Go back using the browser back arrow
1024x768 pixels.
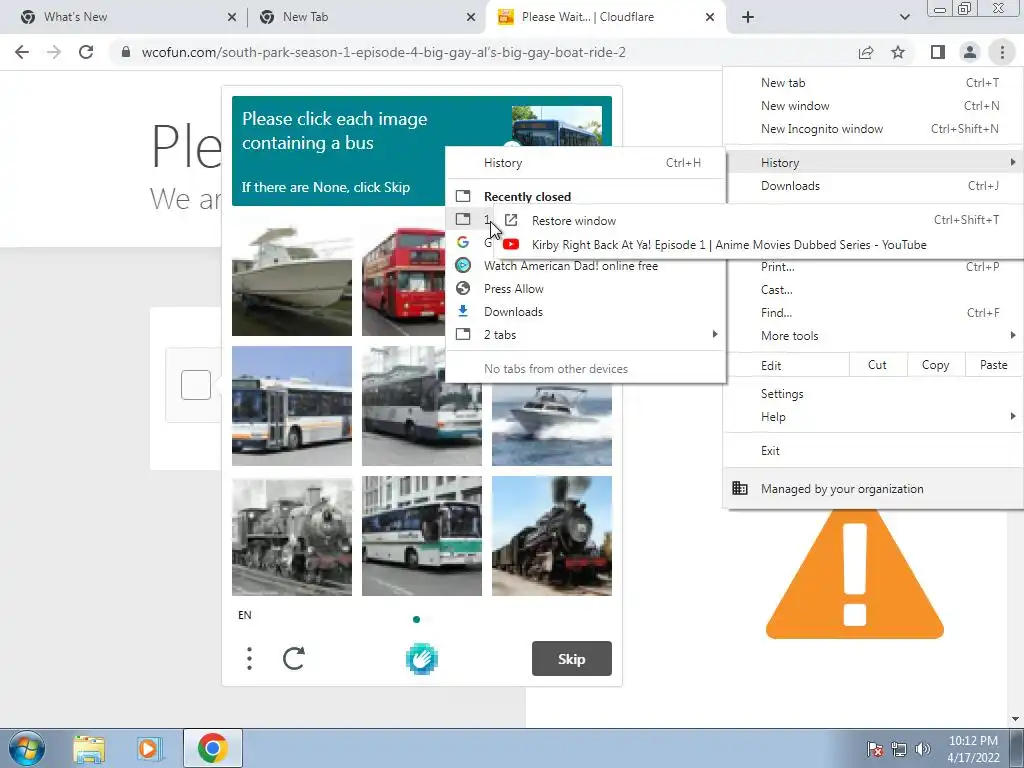coord(22,52)
